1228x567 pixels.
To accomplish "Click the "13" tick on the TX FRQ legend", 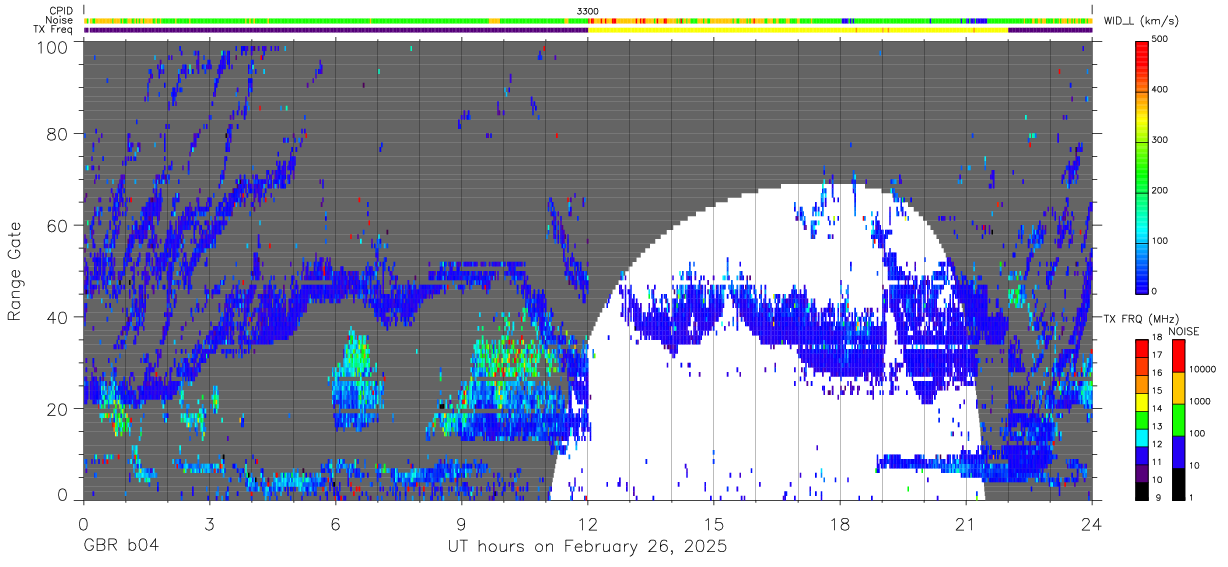I will [1157, 426].
